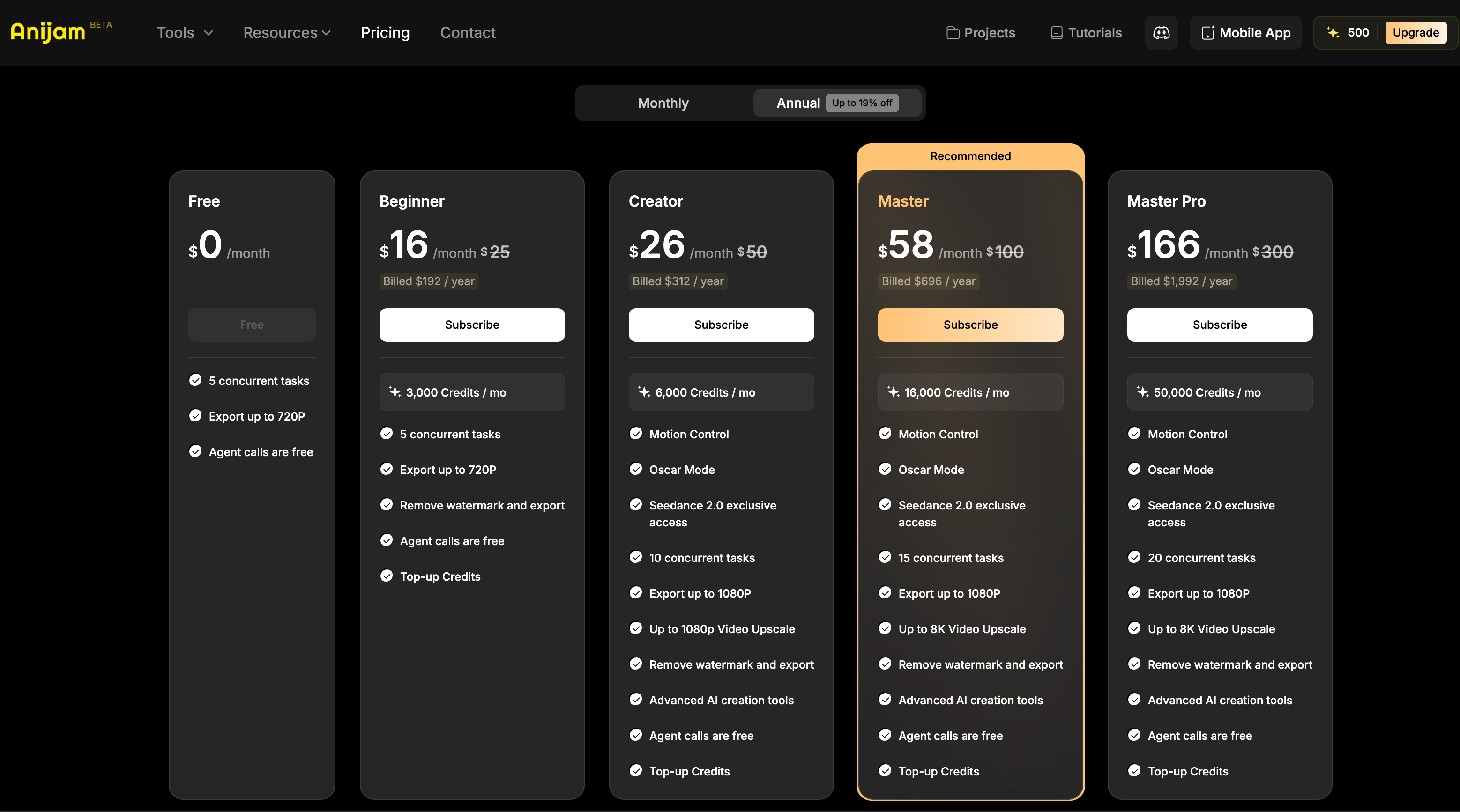1460x812 pixels.
Task: Click check icon for Free plan Export up to 720P
Action: click(x=195, y=415)
